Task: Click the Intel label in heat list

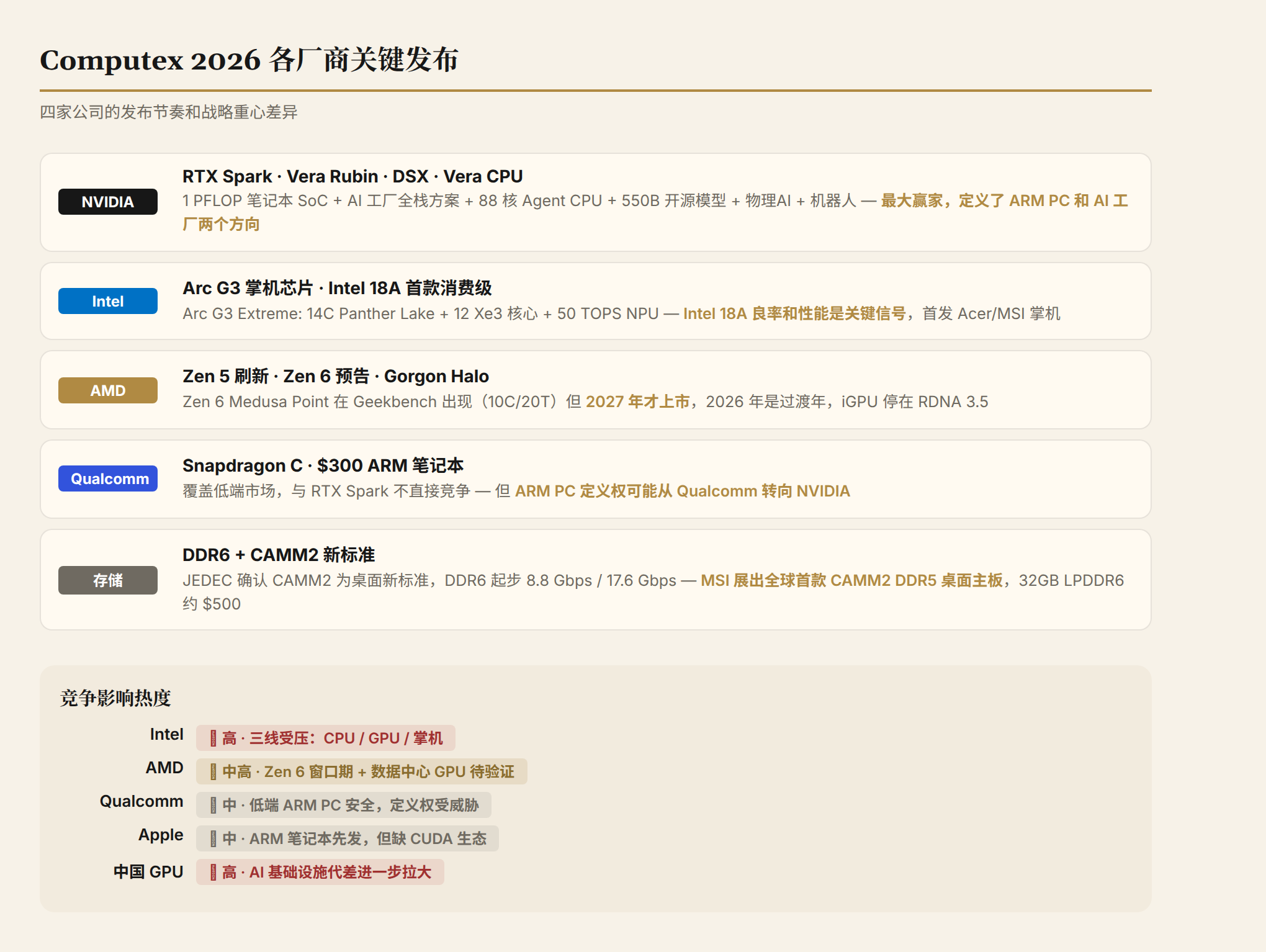Action: click(166, 735)
